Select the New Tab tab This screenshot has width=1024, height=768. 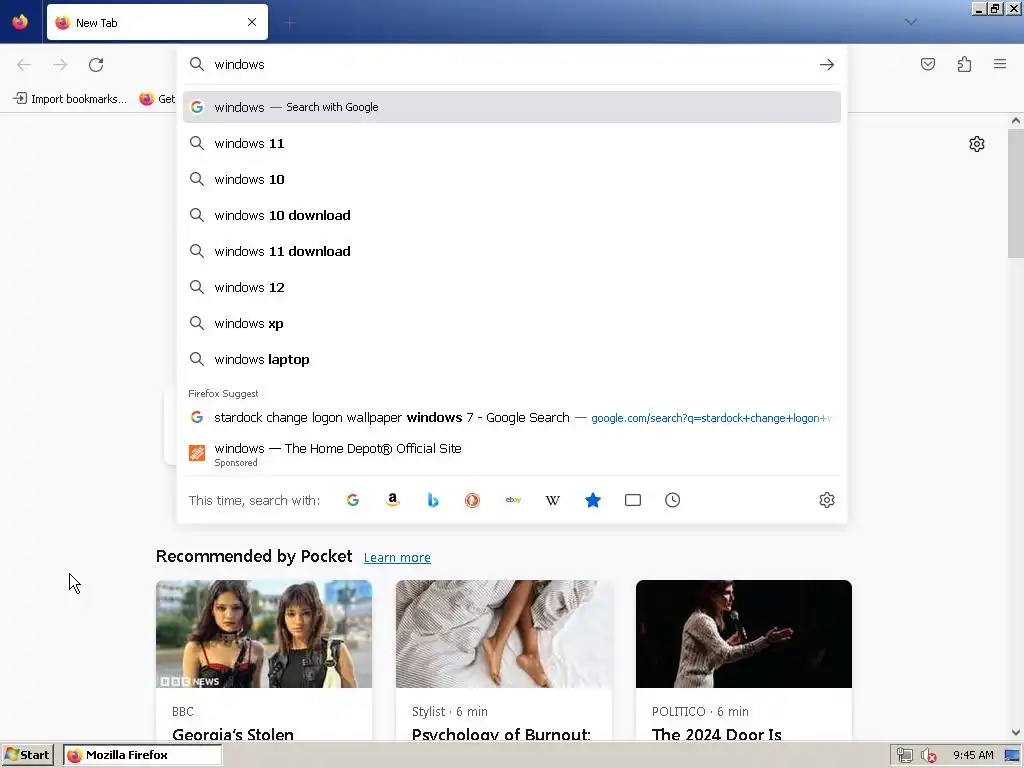pyautogui.click(x=157, y=22)
